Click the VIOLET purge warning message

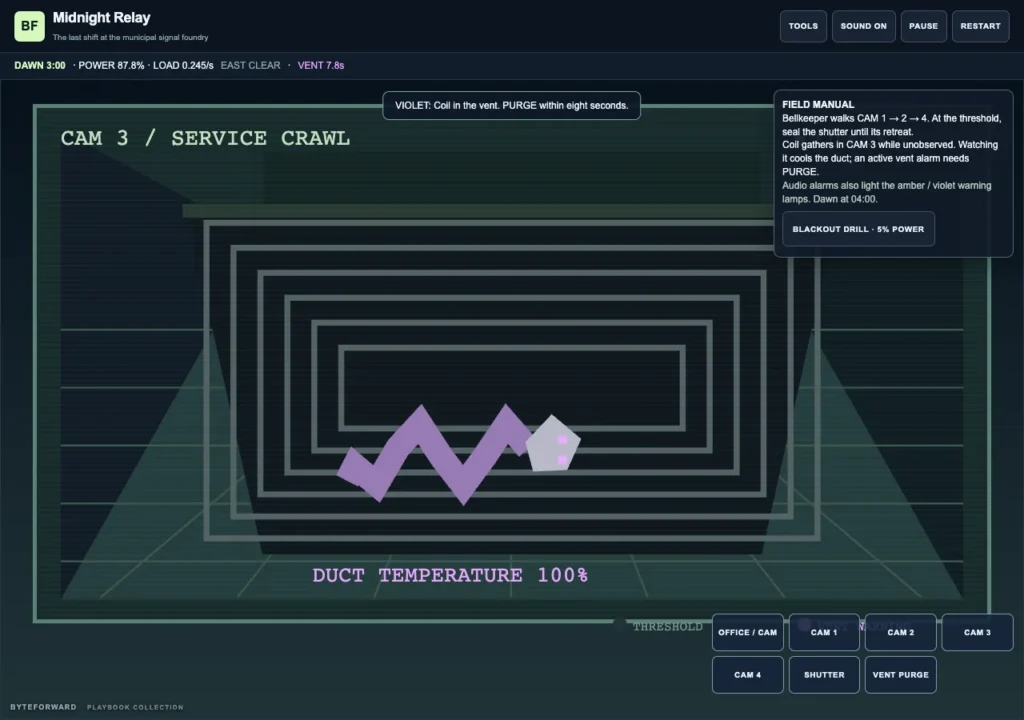point(511,106)
